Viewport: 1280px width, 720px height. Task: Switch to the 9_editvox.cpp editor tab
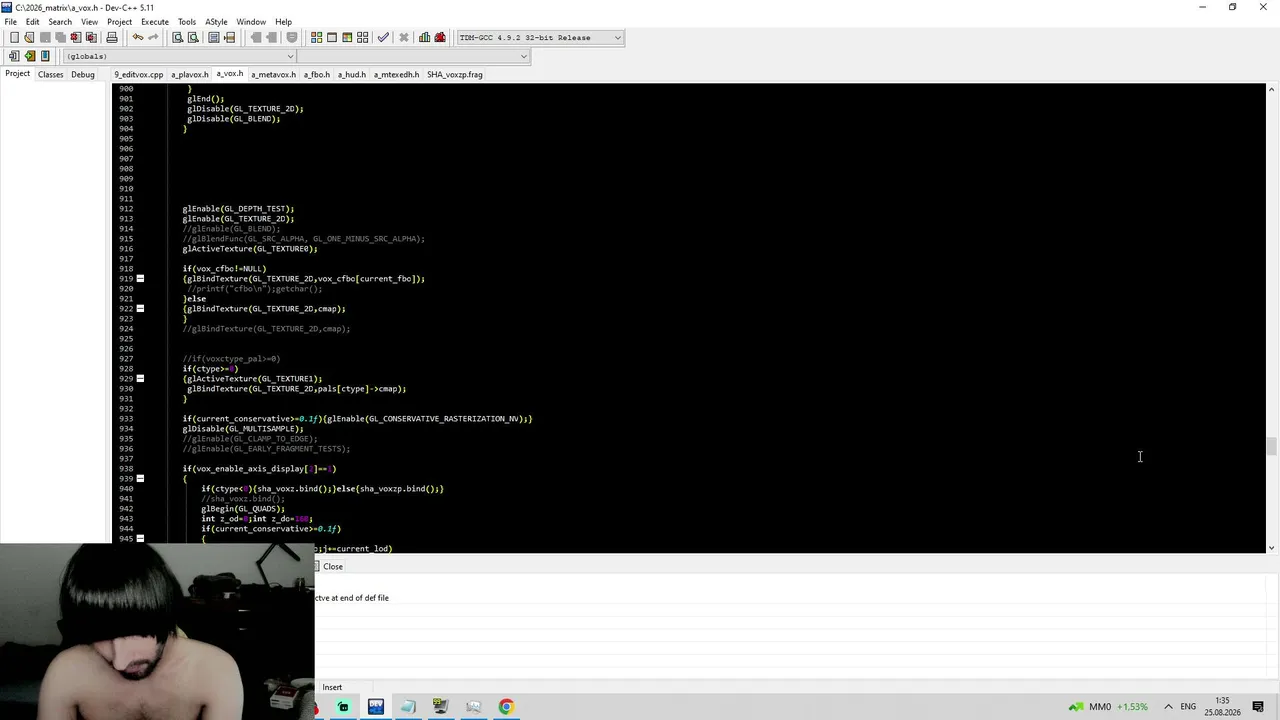pos(139,74)
